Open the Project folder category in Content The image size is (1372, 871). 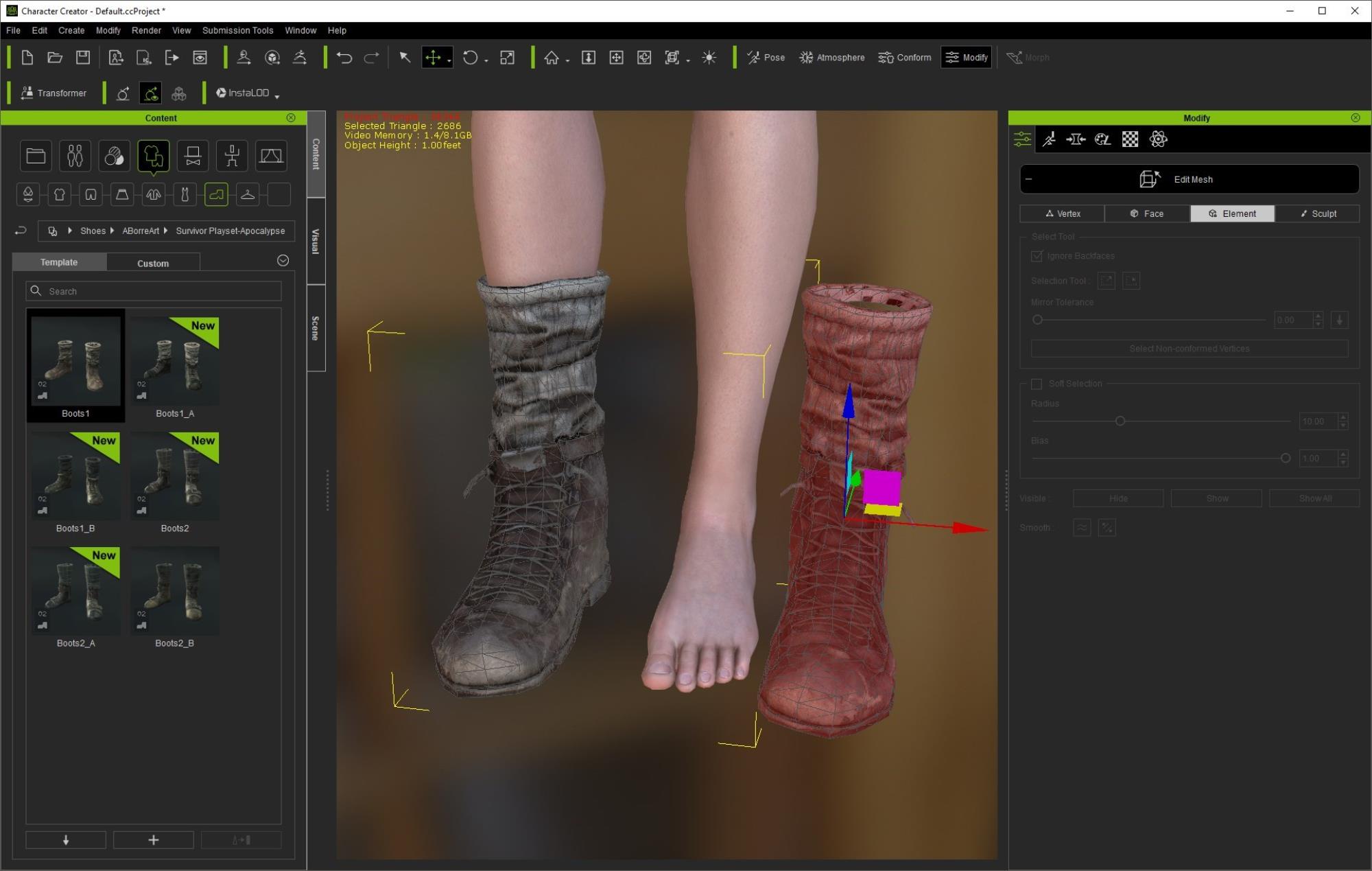point(36,156)
